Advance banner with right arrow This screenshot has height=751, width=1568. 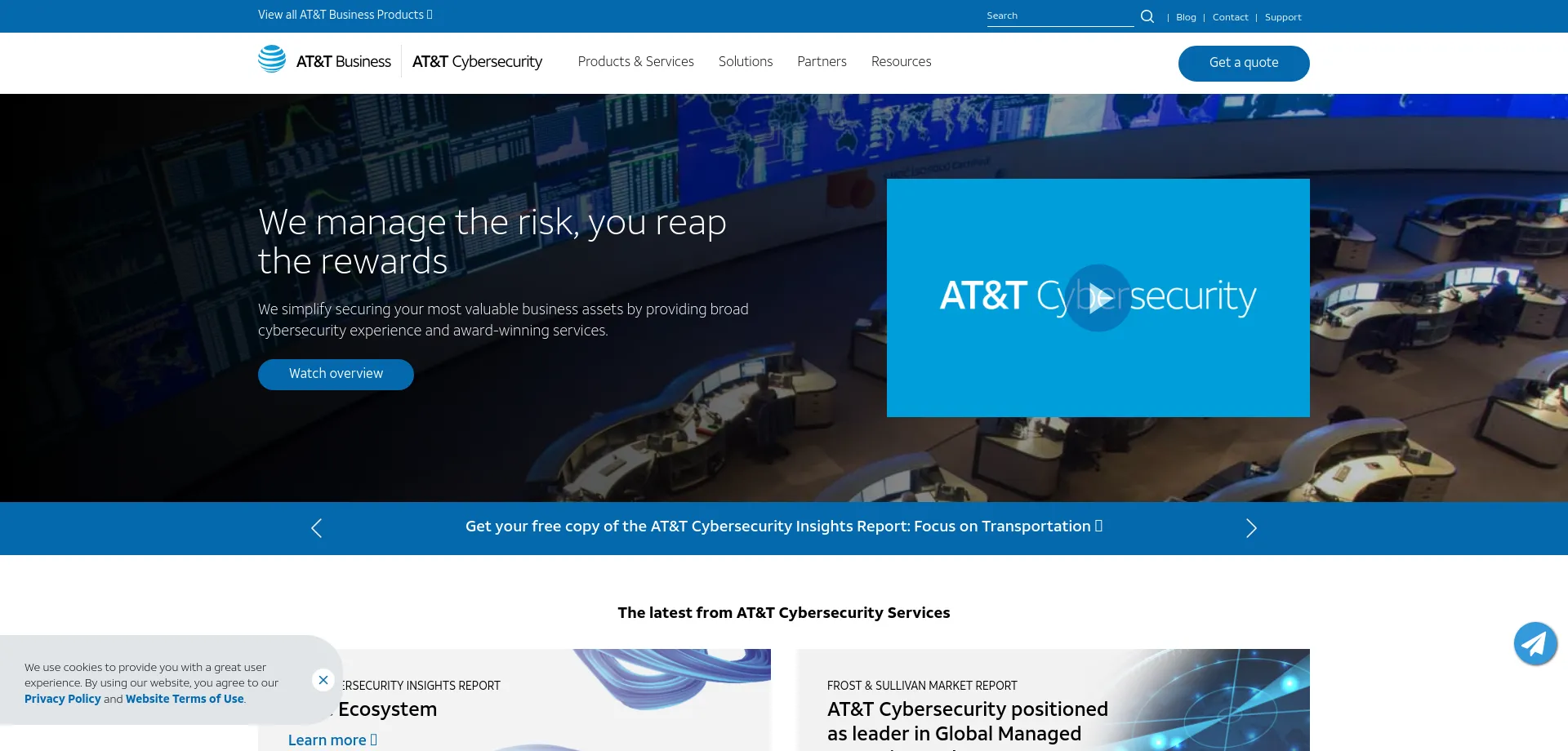click(x=1251, y=528)
